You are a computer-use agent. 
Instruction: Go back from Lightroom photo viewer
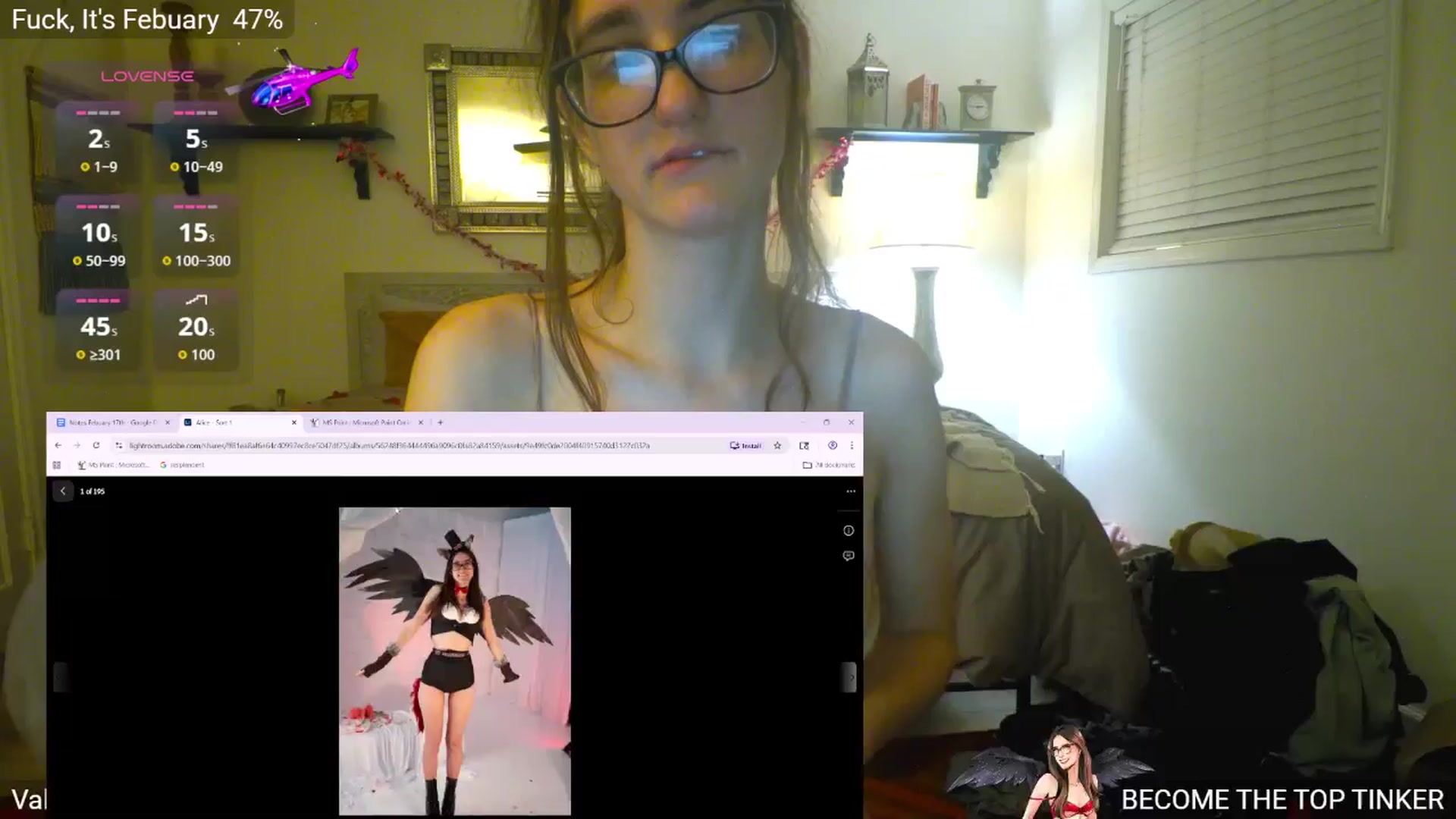(x=63, y=491)
